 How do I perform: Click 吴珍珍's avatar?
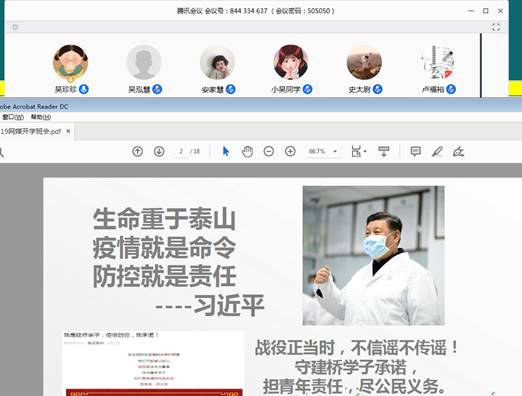point(70,62)
